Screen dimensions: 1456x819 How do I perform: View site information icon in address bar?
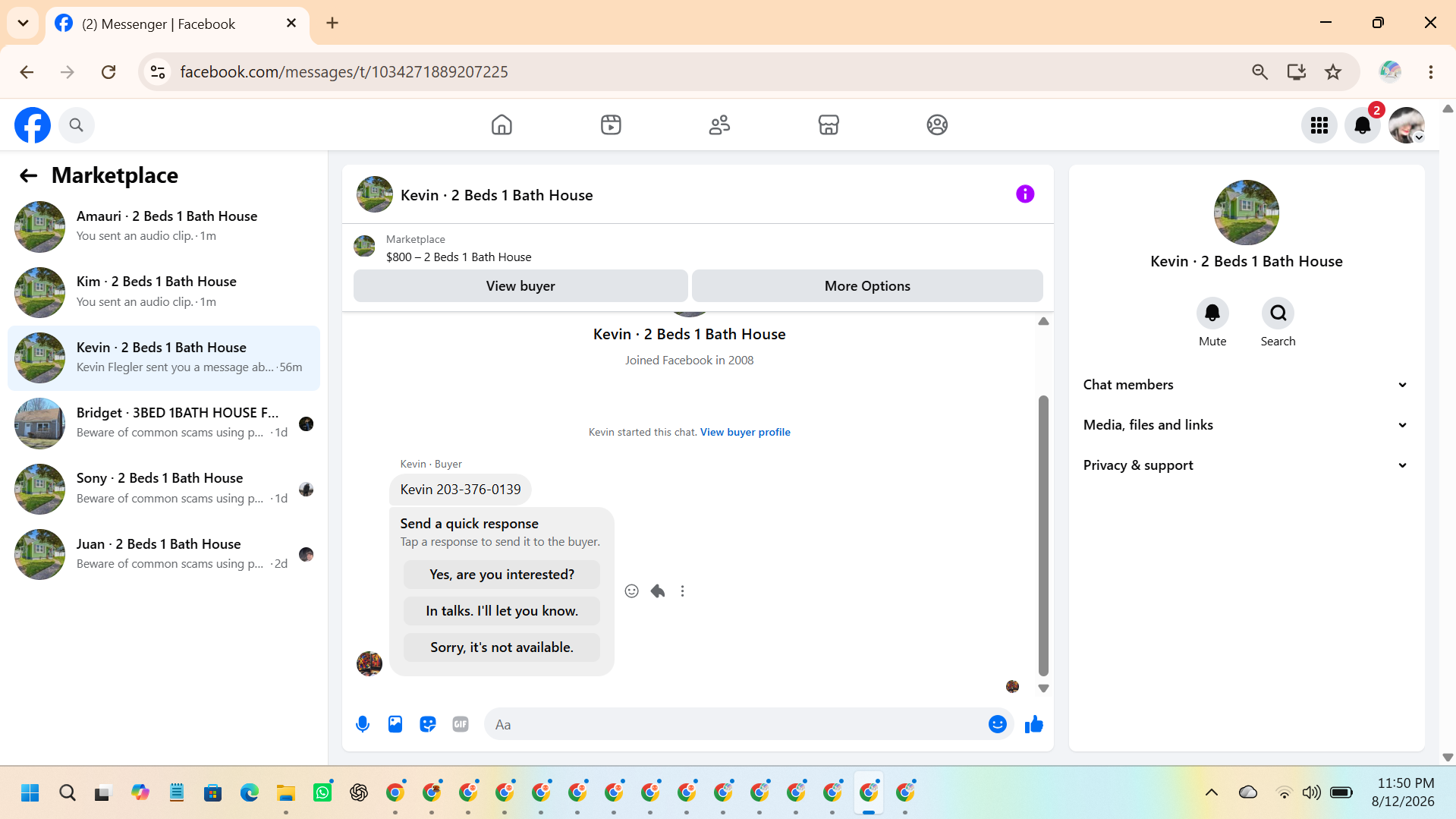click(158, 72)
